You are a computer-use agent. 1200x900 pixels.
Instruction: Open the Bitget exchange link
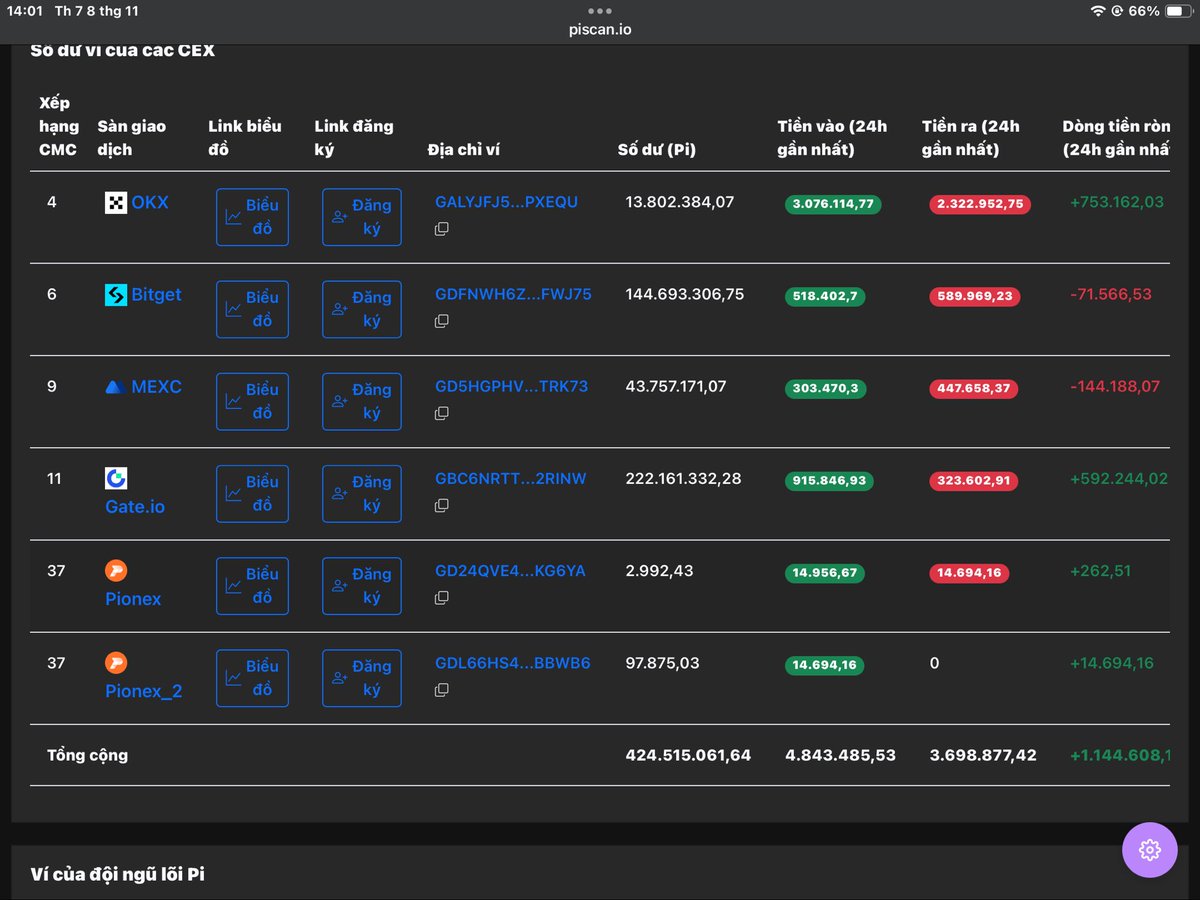tap(157, 295)
